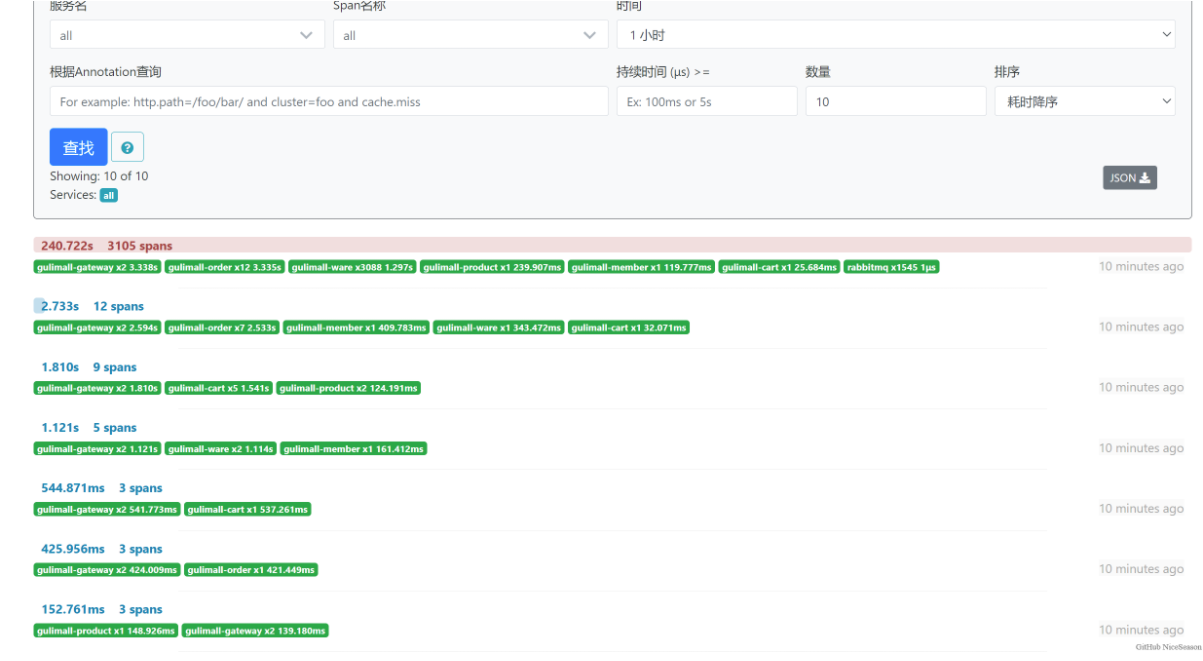This screenshot has width=1203, height=661.
Task: Focus the Annotation query input field
Action: pyautogui.click(x=329, y=101)
